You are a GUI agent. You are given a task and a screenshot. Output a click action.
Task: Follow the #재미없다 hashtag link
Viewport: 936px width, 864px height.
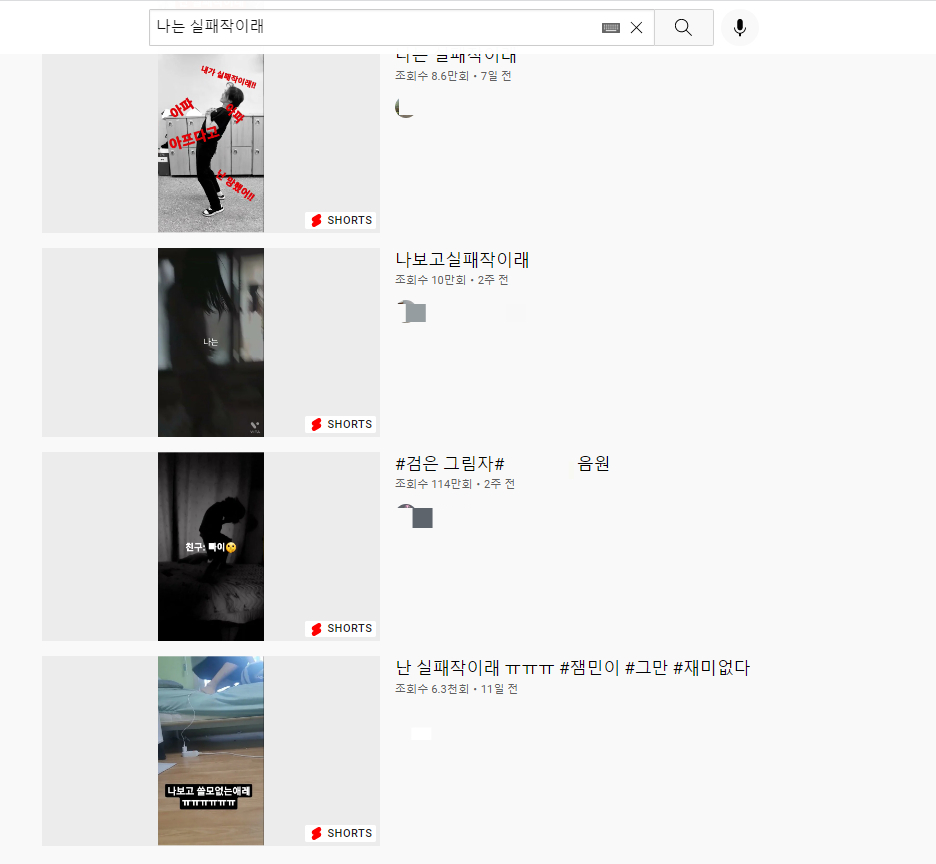coord(711,668)
